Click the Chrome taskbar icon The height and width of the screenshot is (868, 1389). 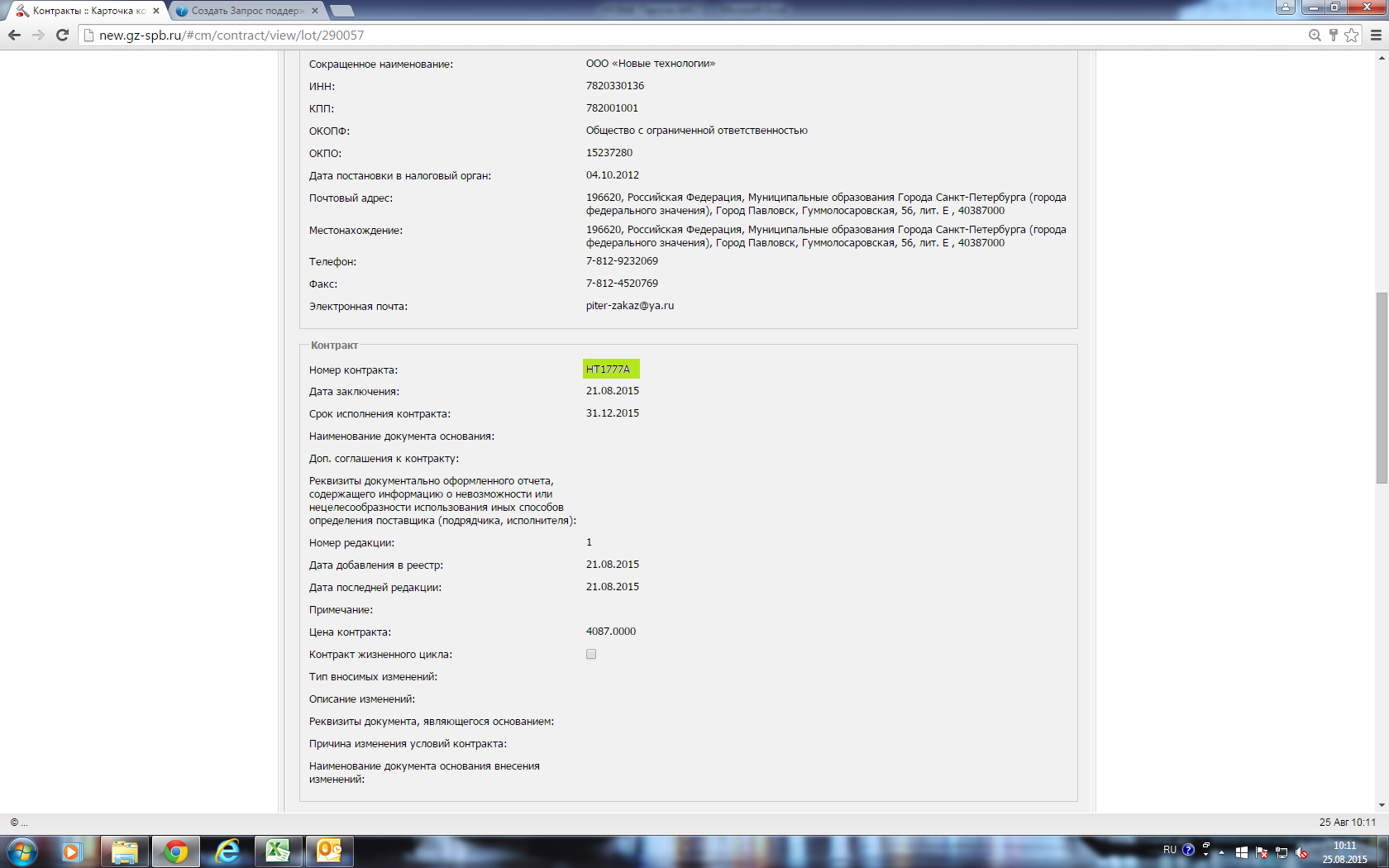coord(175,851)
